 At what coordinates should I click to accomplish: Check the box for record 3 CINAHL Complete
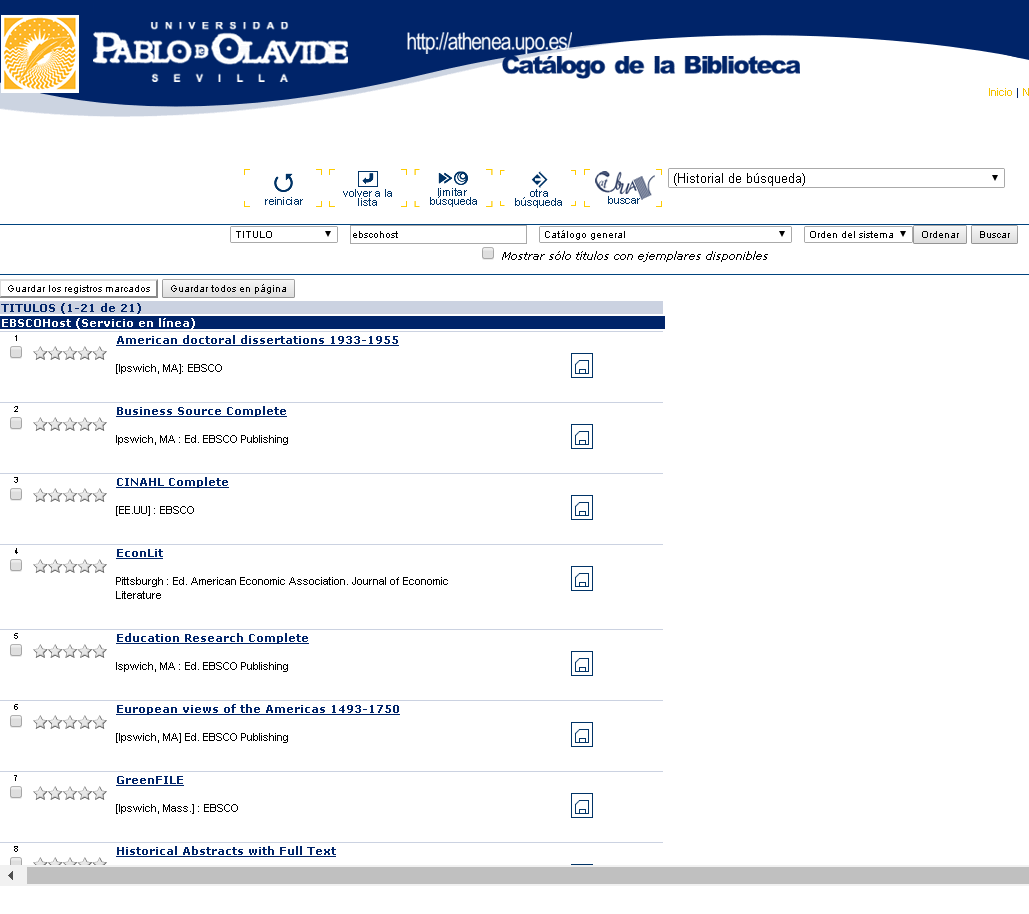pyautogui.click(x=16, y=494)
